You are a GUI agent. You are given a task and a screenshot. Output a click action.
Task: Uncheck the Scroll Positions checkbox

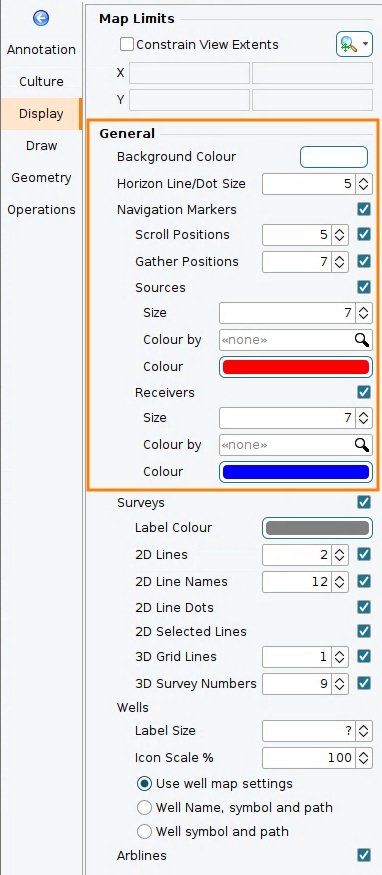tap(364, 234)
